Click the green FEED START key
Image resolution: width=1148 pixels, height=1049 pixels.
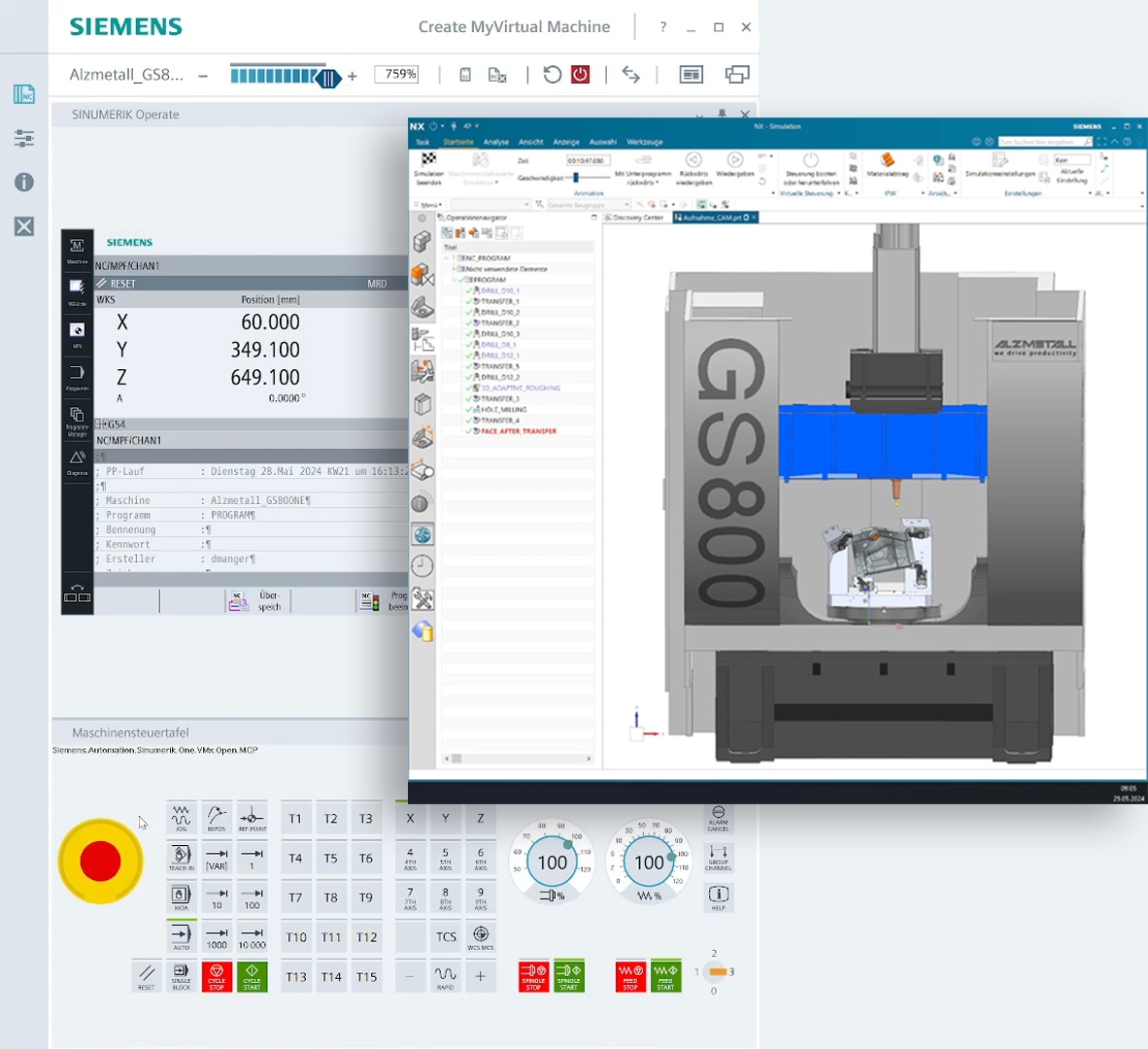click(x=665, y=976)
